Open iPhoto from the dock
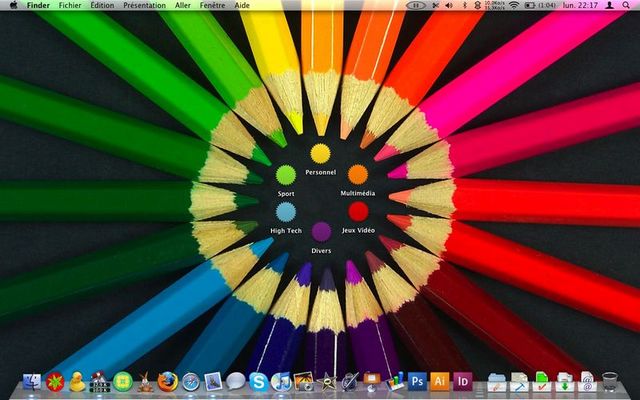 [304, 382]
